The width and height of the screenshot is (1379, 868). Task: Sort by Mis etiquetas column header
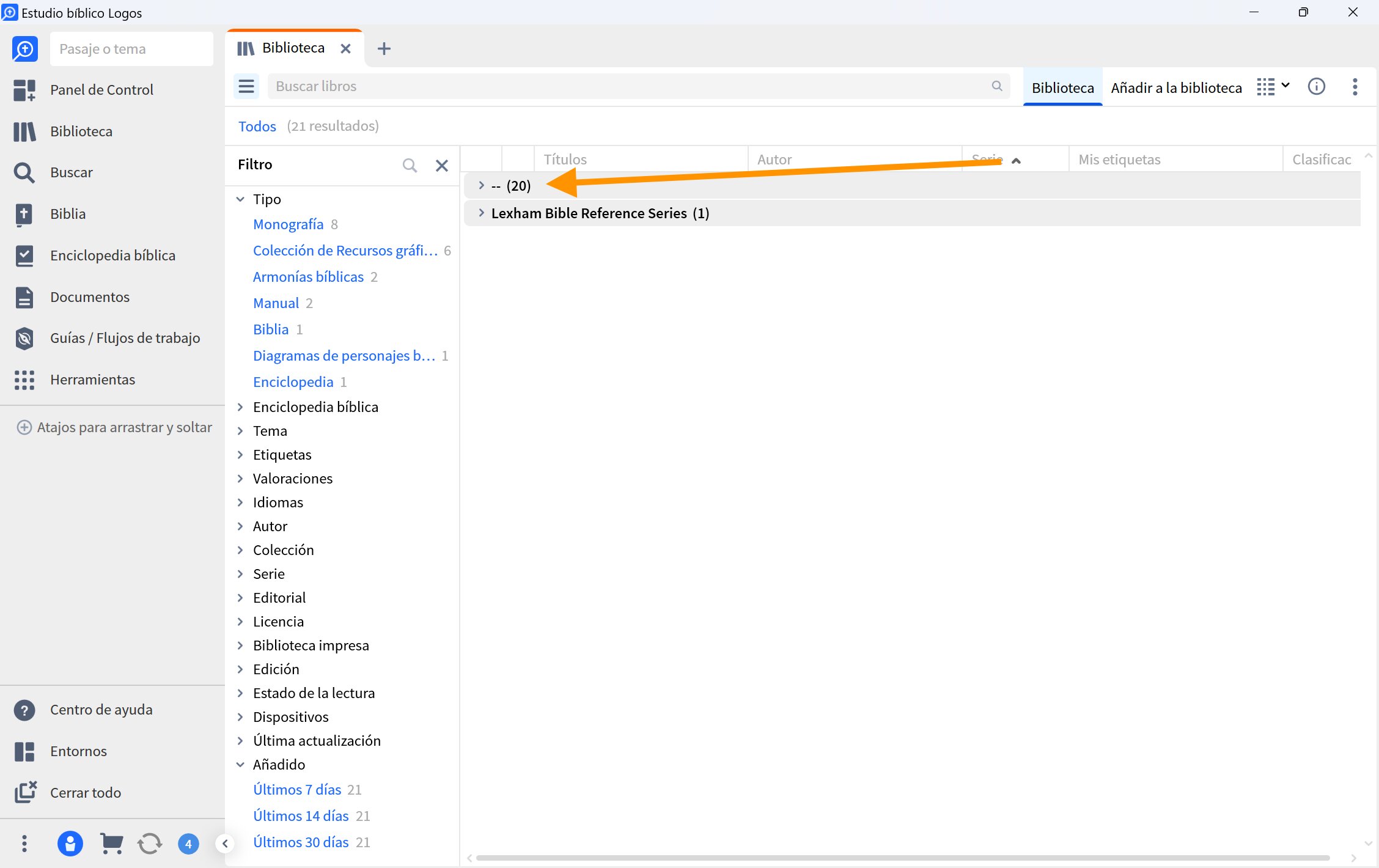1175,160
